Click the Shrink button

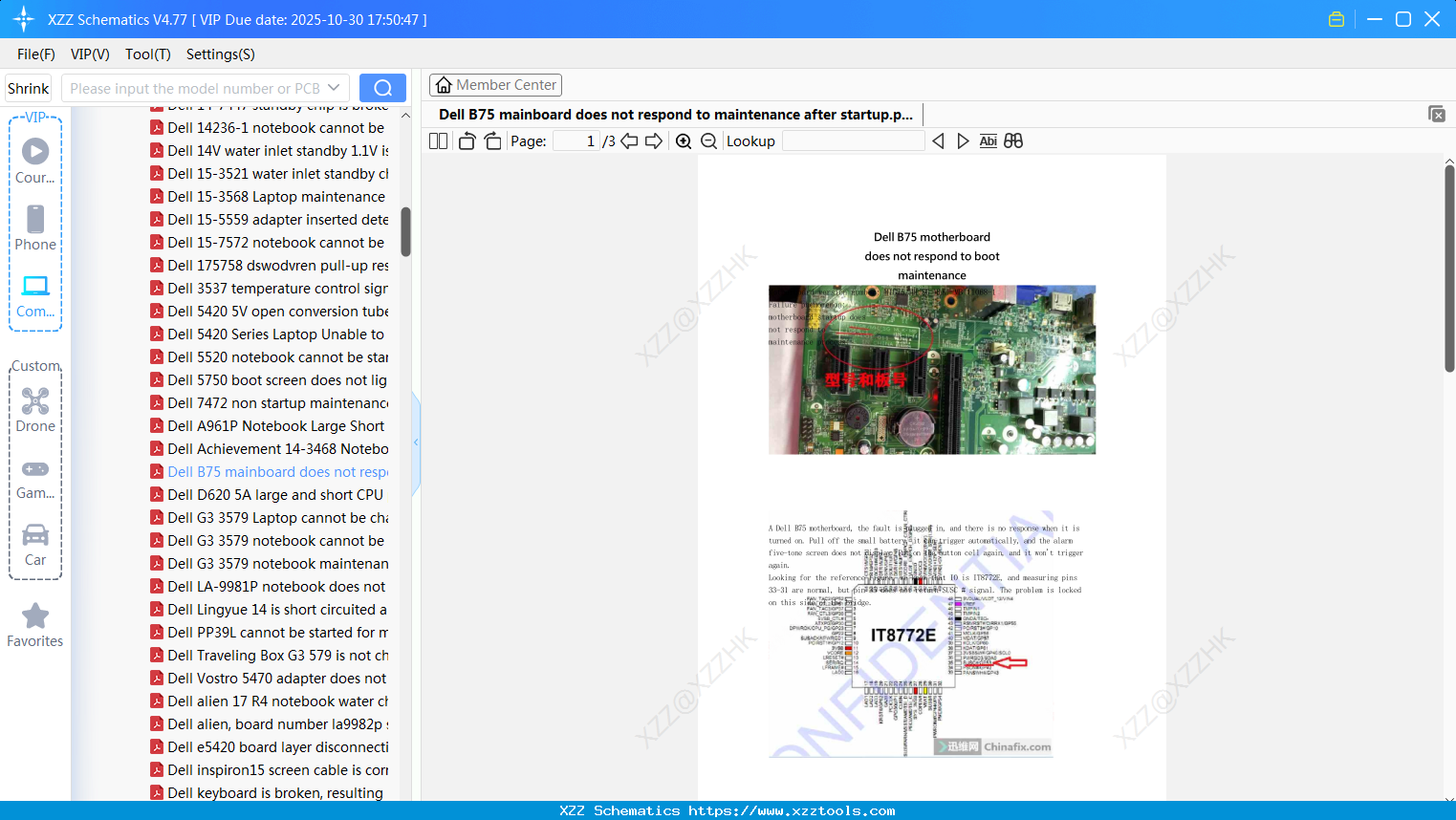point(29,88)
